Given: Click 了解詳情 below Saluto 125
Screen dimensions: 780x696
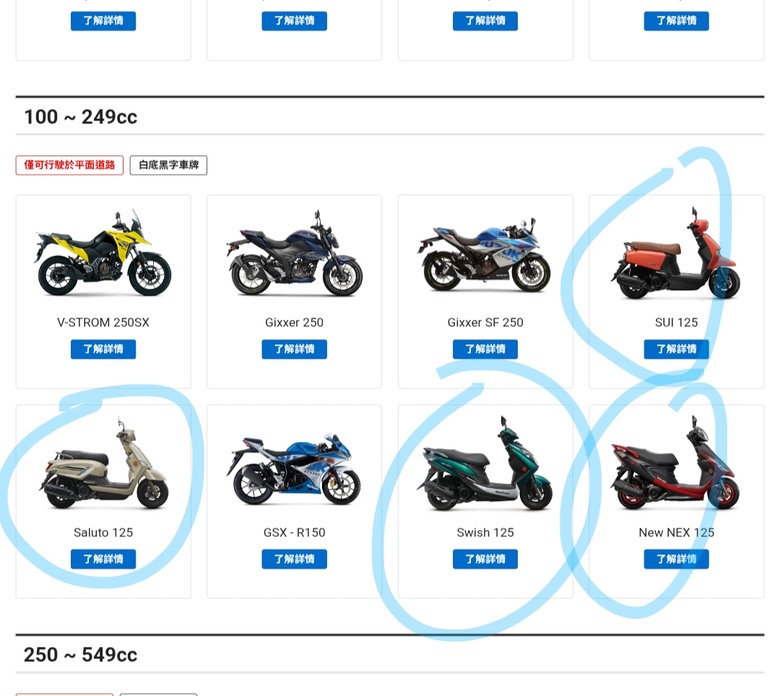Looking at the screenshot, I should point(103,559).
